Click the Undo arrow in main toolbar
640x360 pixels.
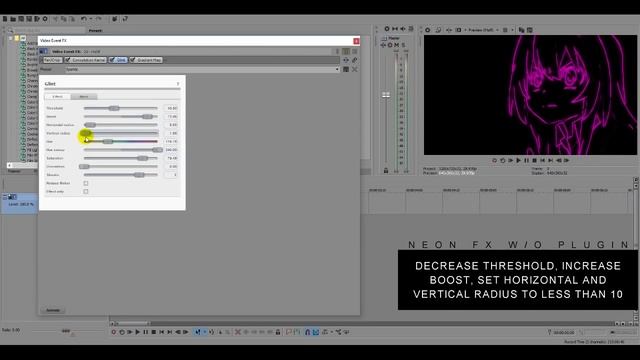pyautogui.click(x=84, y=19)
